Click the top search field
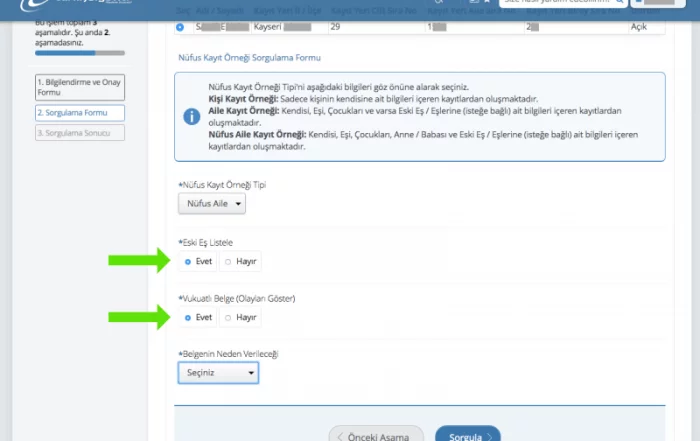700x441 pixels. pos(563,2)
